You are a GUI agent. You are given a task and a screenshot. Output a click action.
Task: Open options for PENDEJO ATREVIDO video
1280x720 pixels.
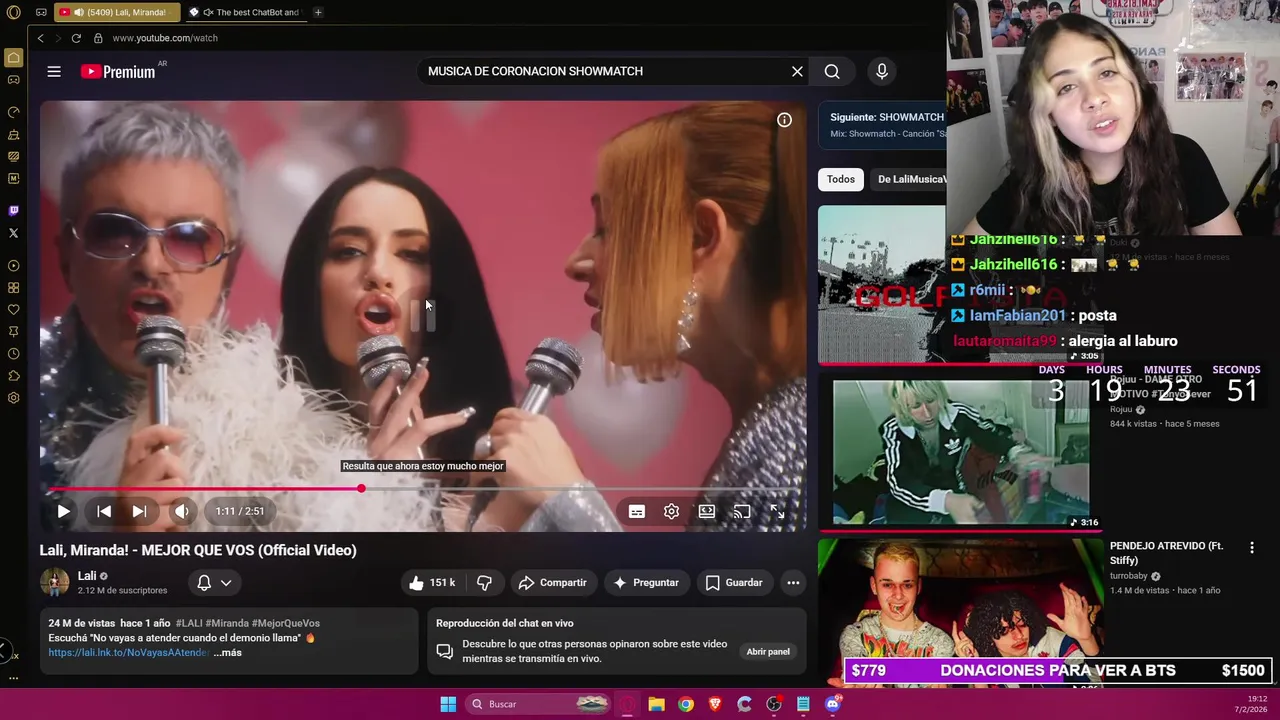(x=1251, y=547)
